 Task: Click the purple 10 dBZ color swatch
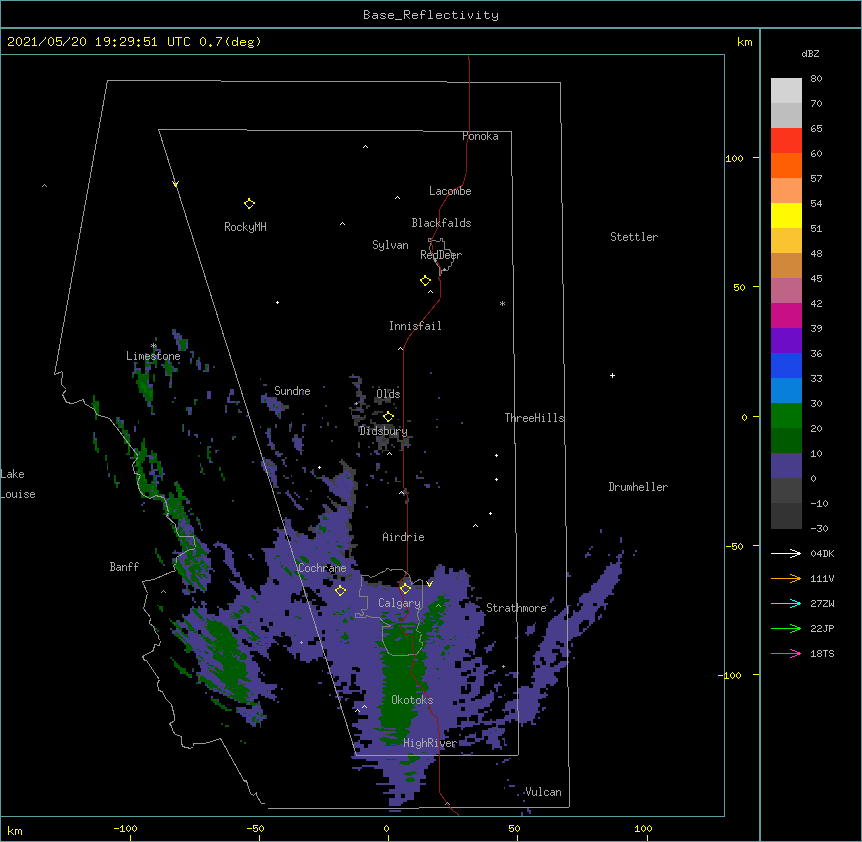point(786,466)
